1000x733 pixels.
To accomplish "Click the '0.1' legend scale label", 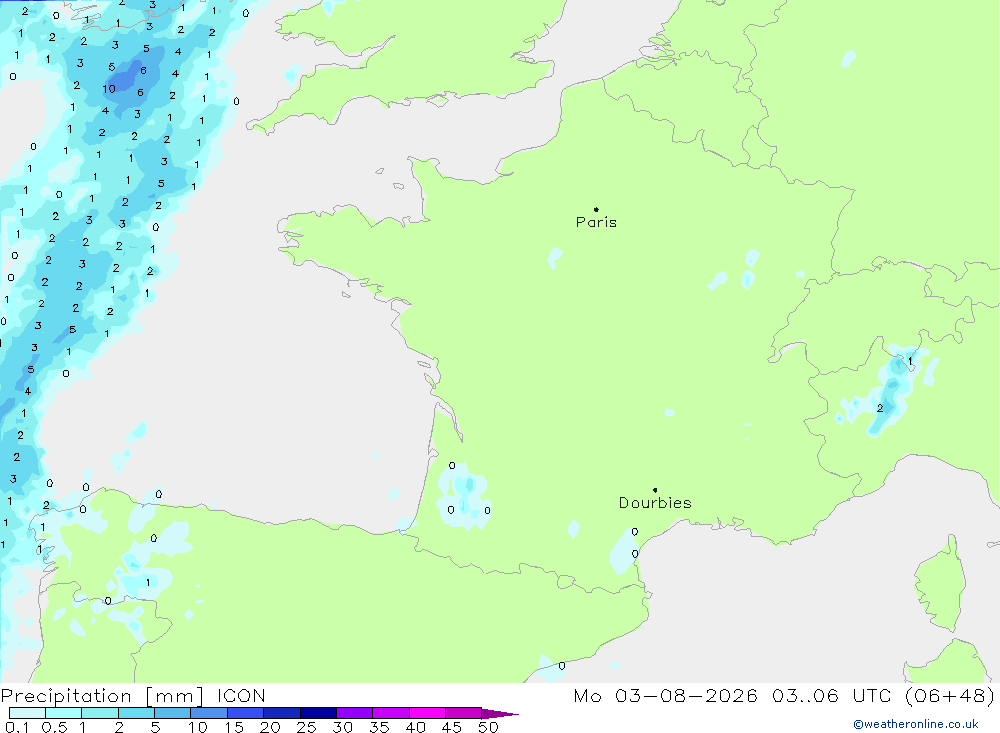I will (x=17, y=727).
